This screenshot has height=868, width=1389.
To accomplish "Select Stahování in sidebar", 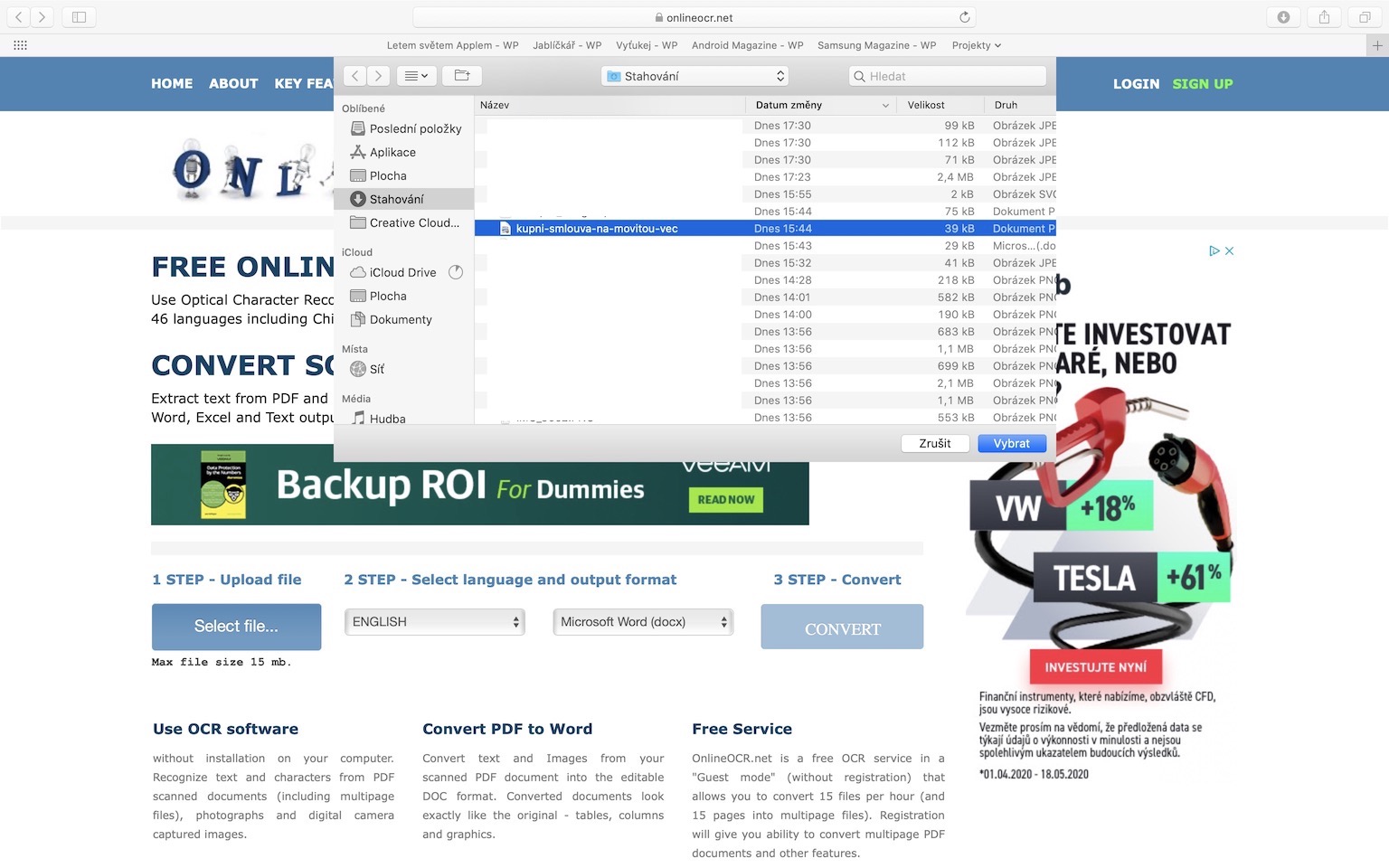I will (x=405, y=199).
